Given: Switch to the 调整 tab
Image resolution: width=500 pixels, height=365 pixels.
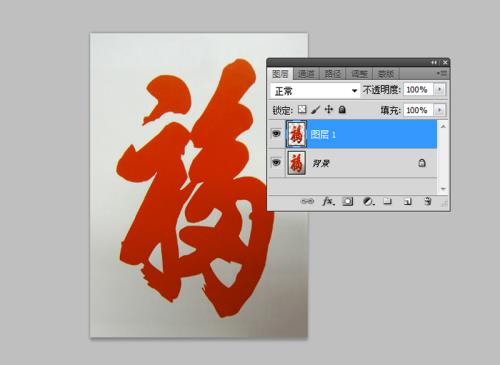Looking at the screenshot, I should point(359,74).
